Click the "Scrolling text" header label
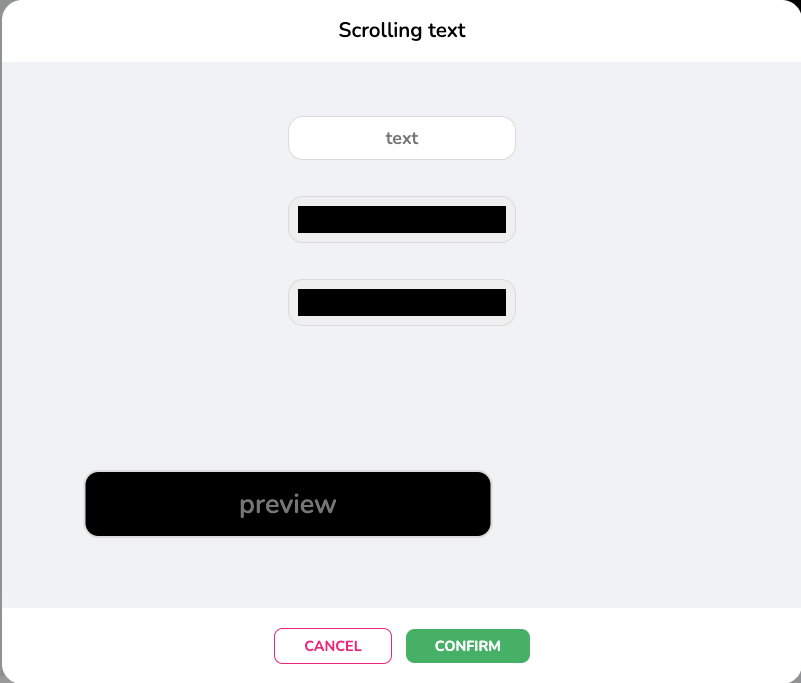This screenshot has width=801, height=683. 401,30
